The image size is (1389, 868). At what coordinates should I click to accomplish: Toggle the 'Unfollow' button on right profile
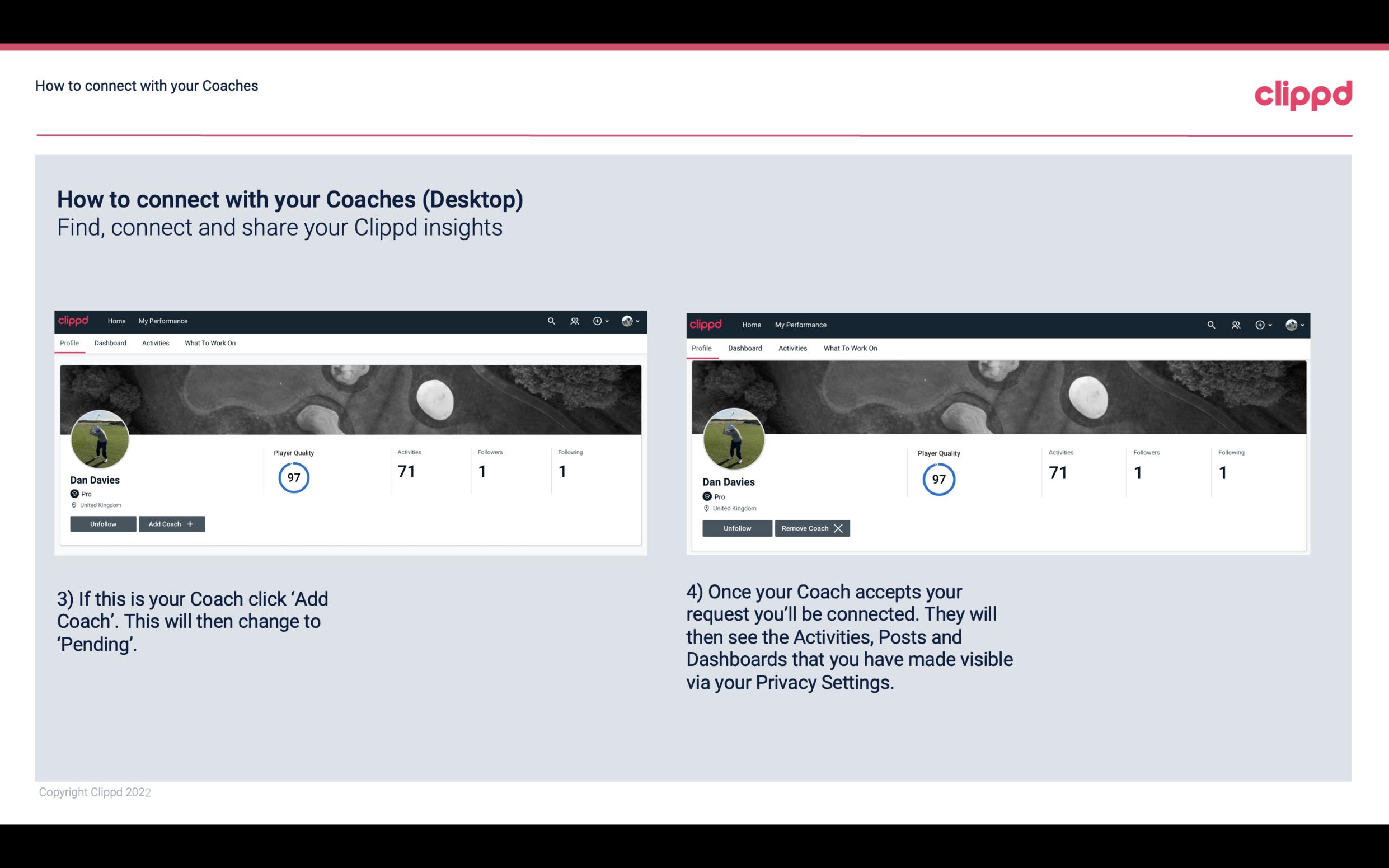tap(736, 528)
